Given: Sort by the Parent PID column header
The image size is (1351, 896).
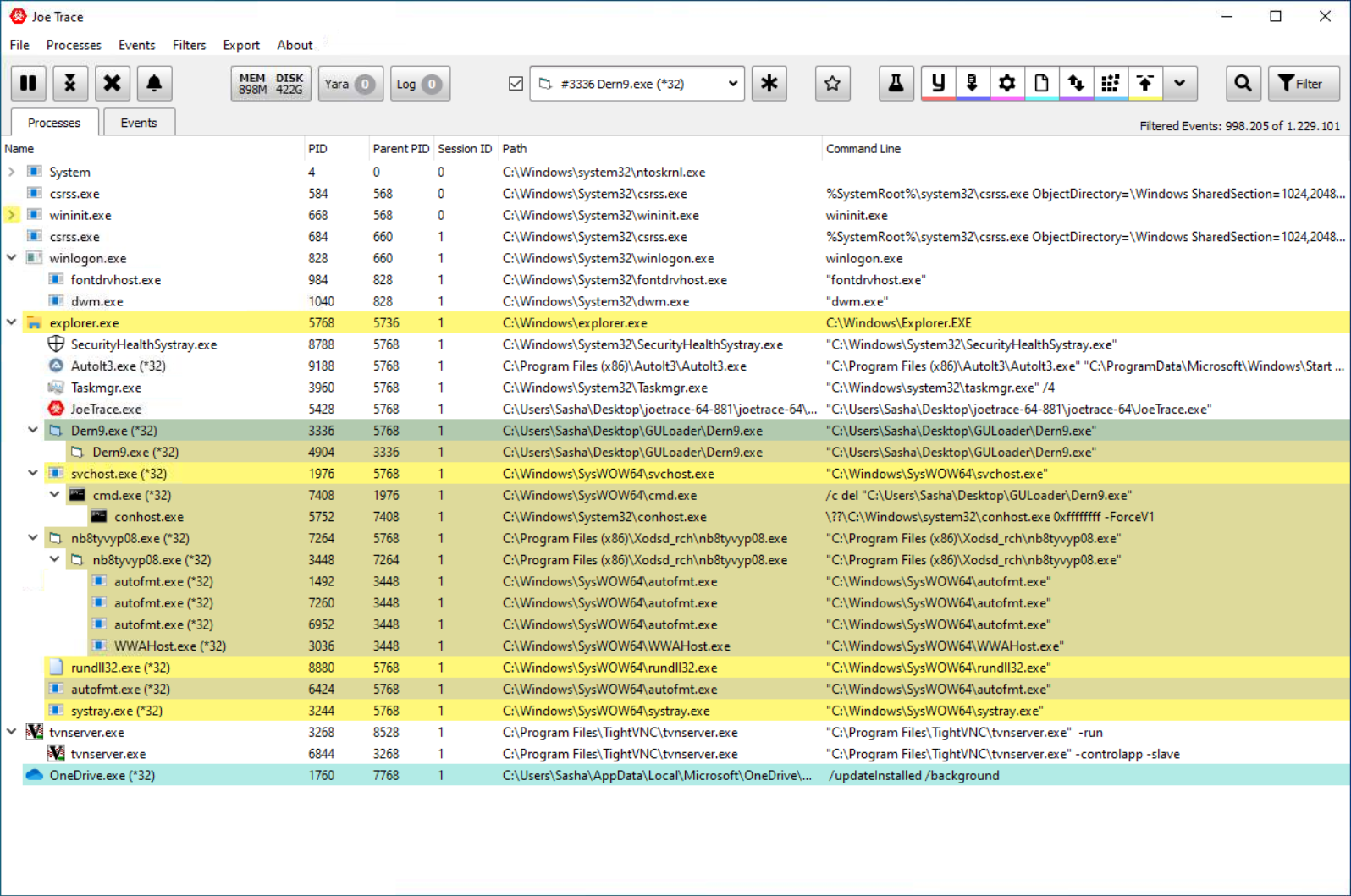Looking at the screenshot, I should 401,148.
